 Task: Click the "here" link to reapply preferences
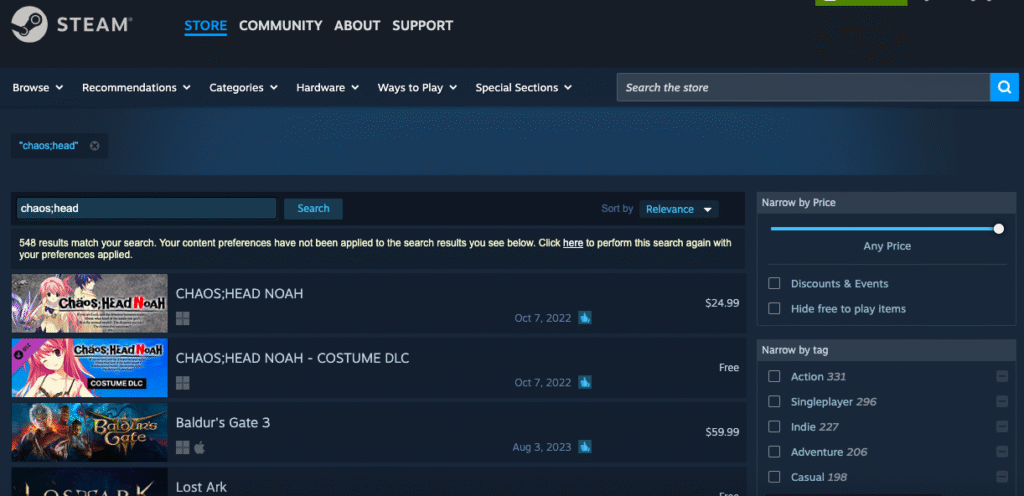pos(573,243)
